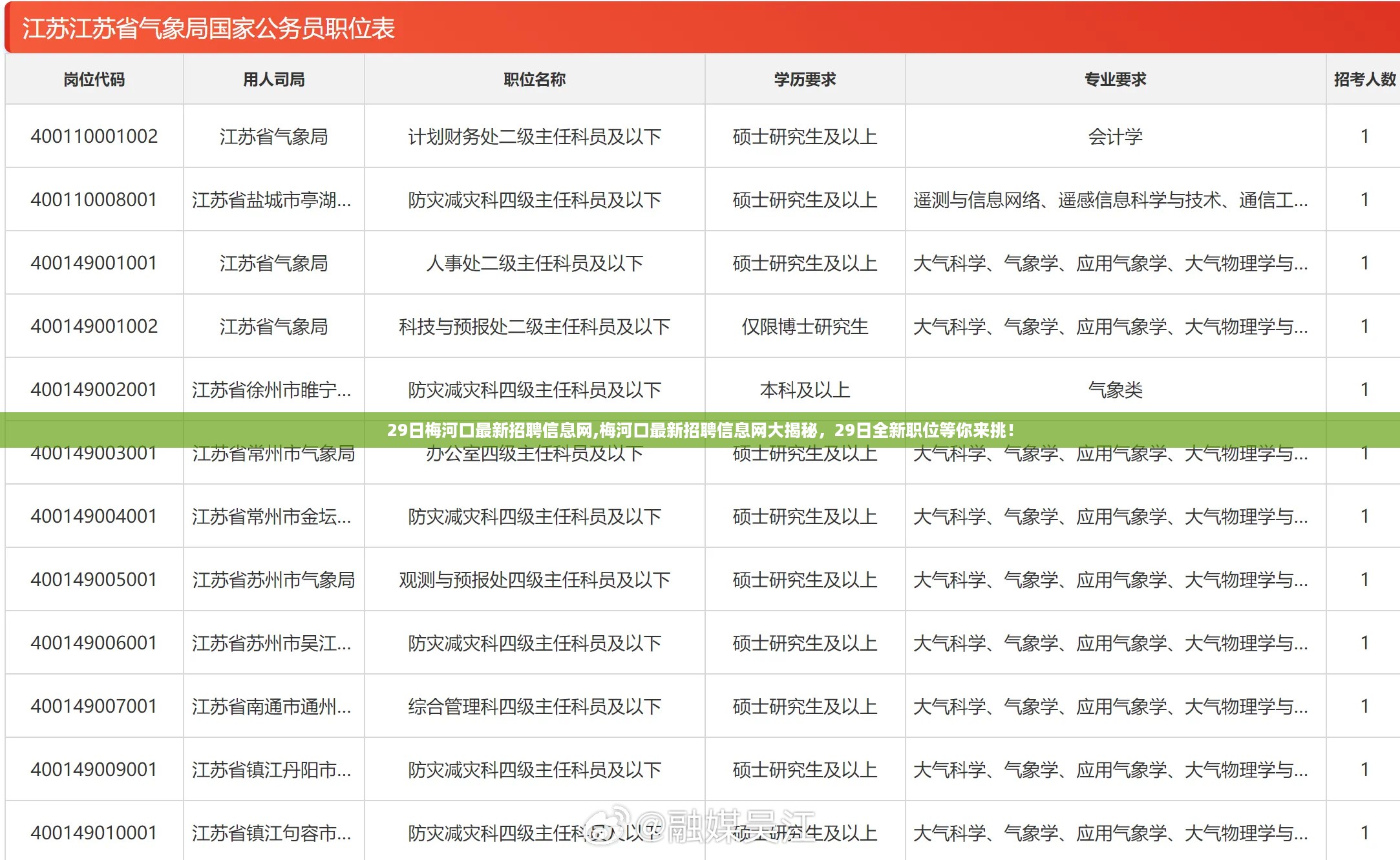Click the 气象类 major requirement cell
This screenshot has width=1400, height=860.
[x=1115, y=390]
